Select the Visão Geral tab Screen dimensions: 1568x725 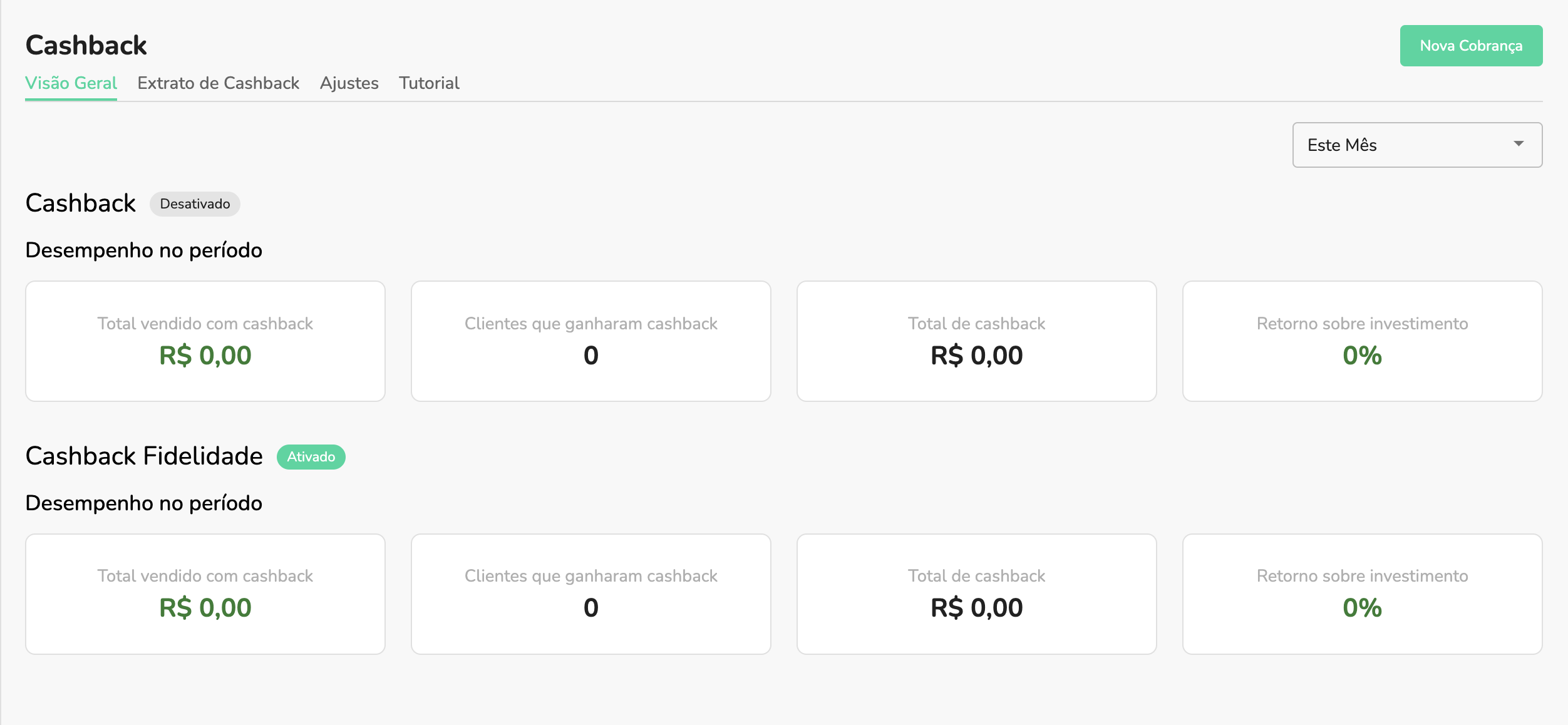pyautogui.click(x=71, y=83)
